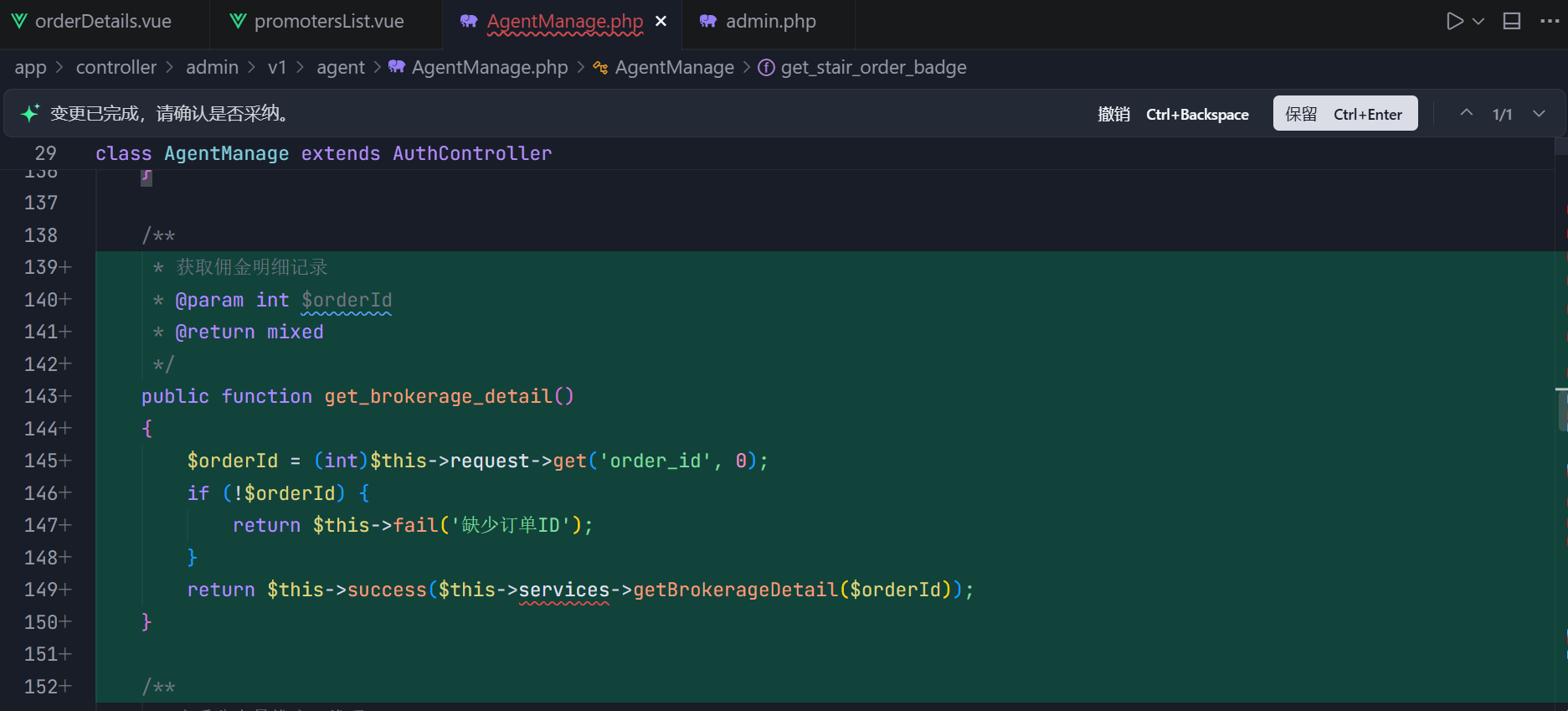This screenshot has width=1568, height=711.
Task: Expand chevron after 'app' breadcrumb
Action: [x=59, y=68]
